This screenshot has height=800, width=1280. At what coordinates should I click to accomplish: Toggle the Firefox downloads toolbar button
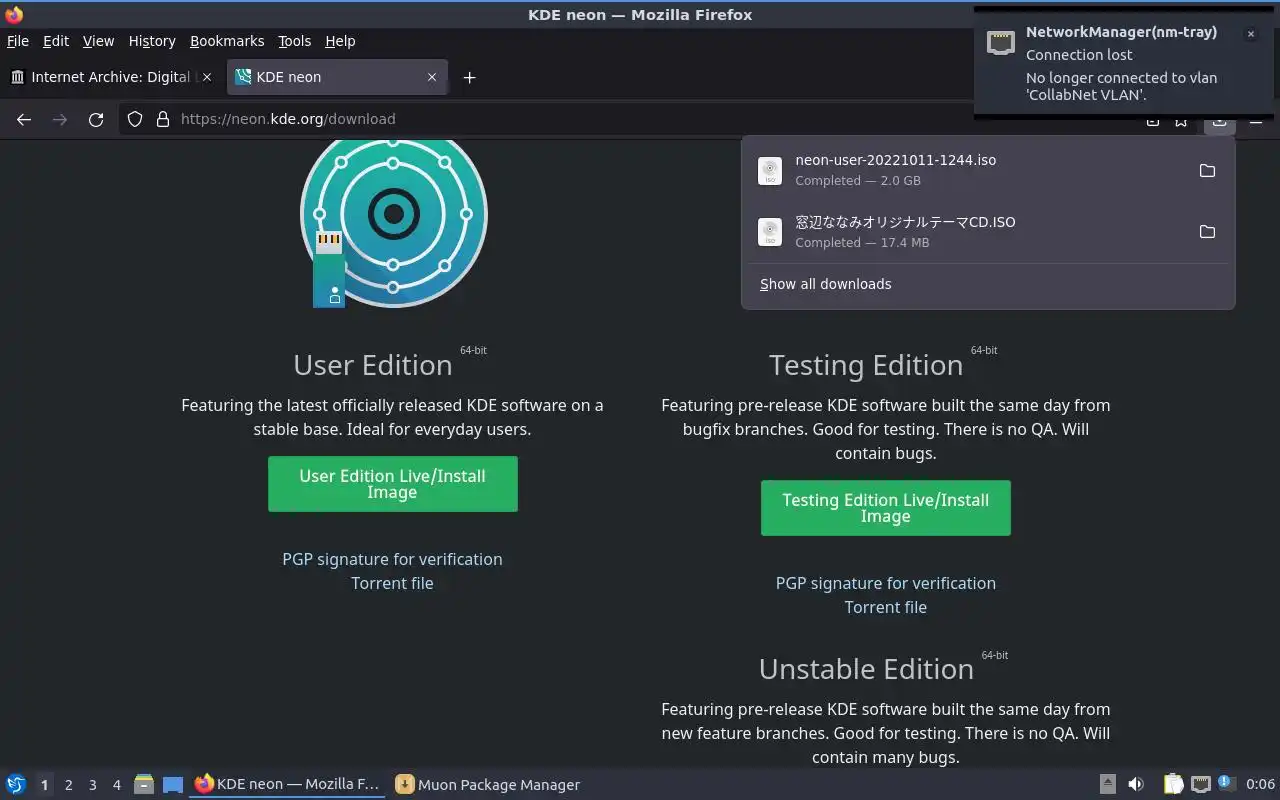pos(1219,120)
